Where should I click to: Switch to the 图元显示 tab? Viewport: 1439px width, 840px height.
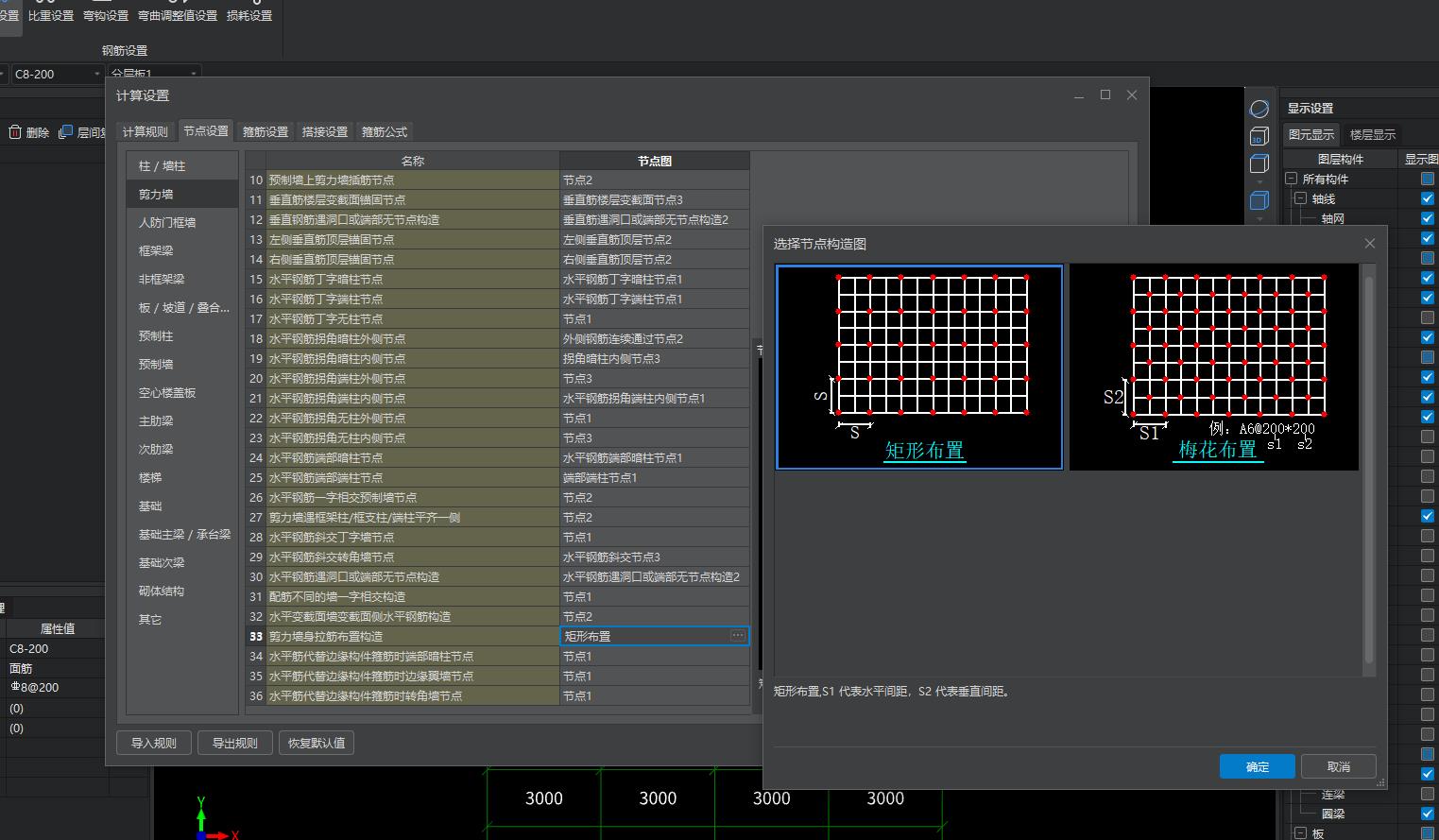[x=1311, y=135]
